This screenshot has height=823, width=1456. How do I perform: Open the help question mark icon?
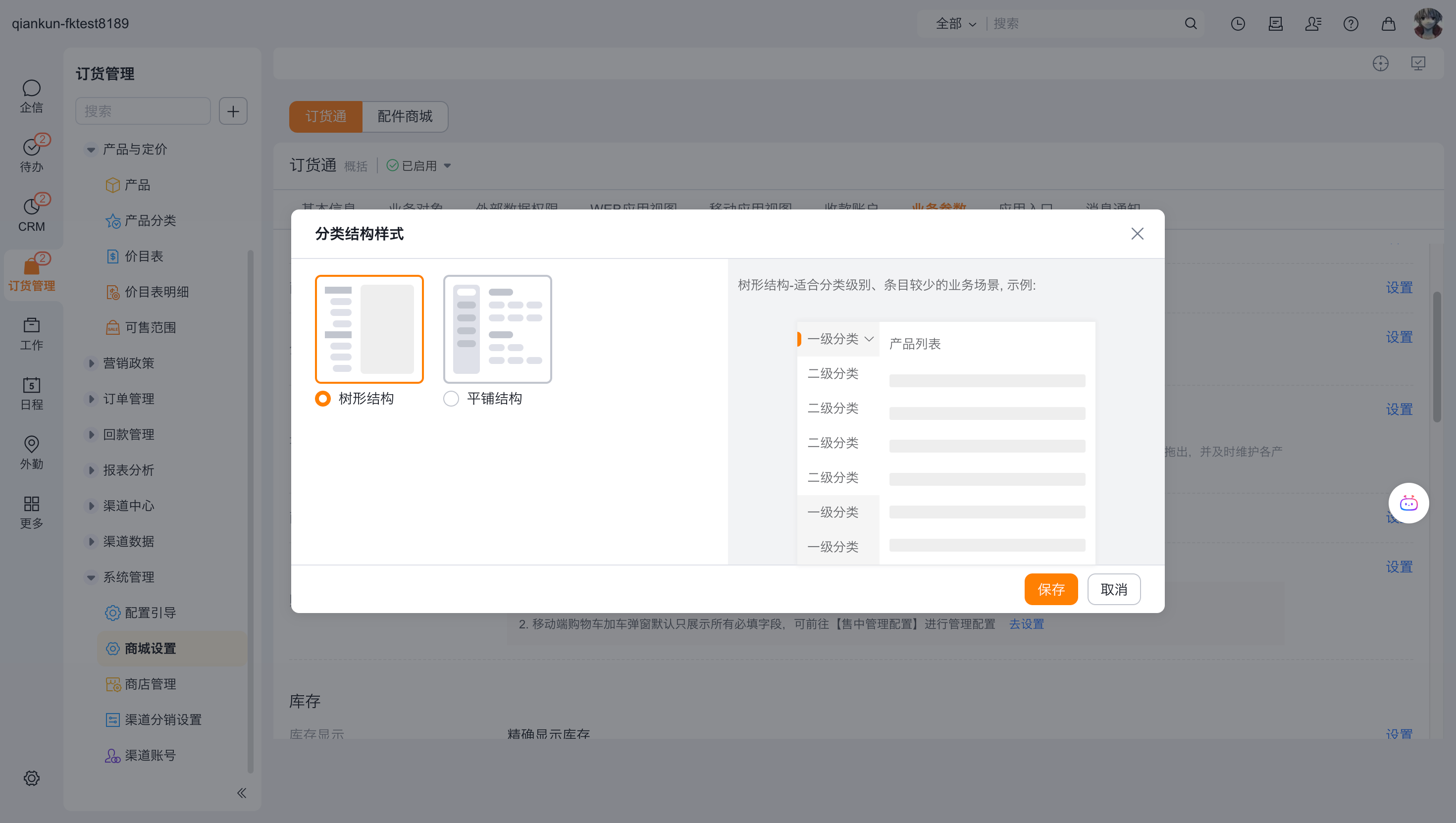pyautogui.click(x=1351, y=24)
